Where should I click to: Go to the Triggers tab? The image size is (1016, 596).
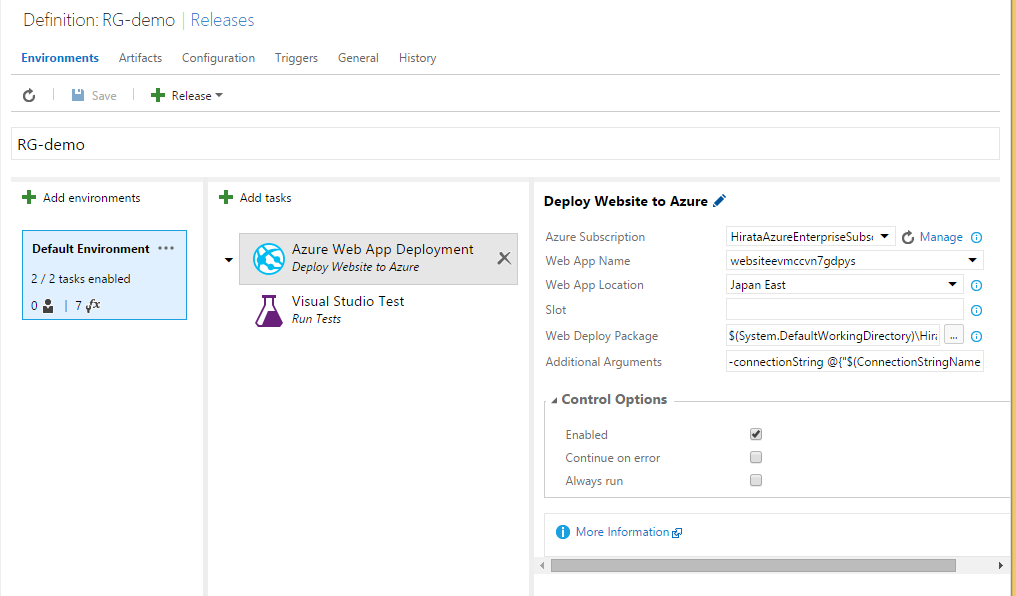(x=296, y=58)
